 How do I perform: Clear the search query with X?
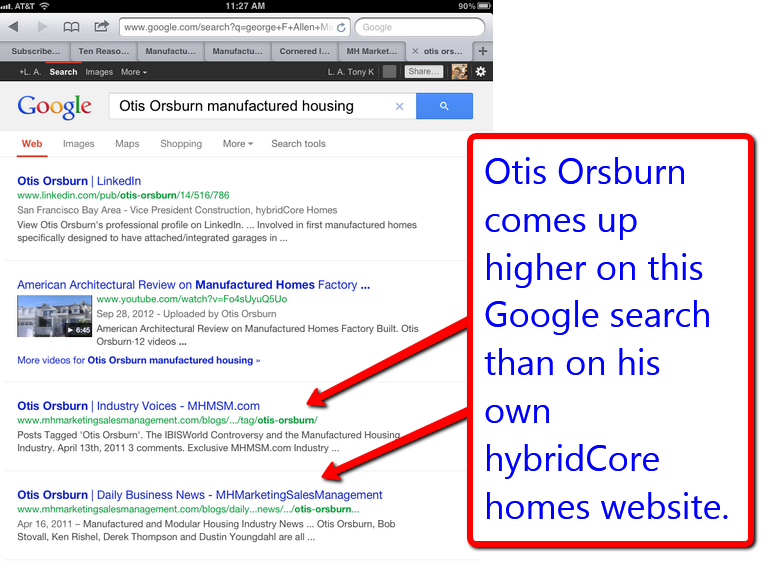pos(399,106)
